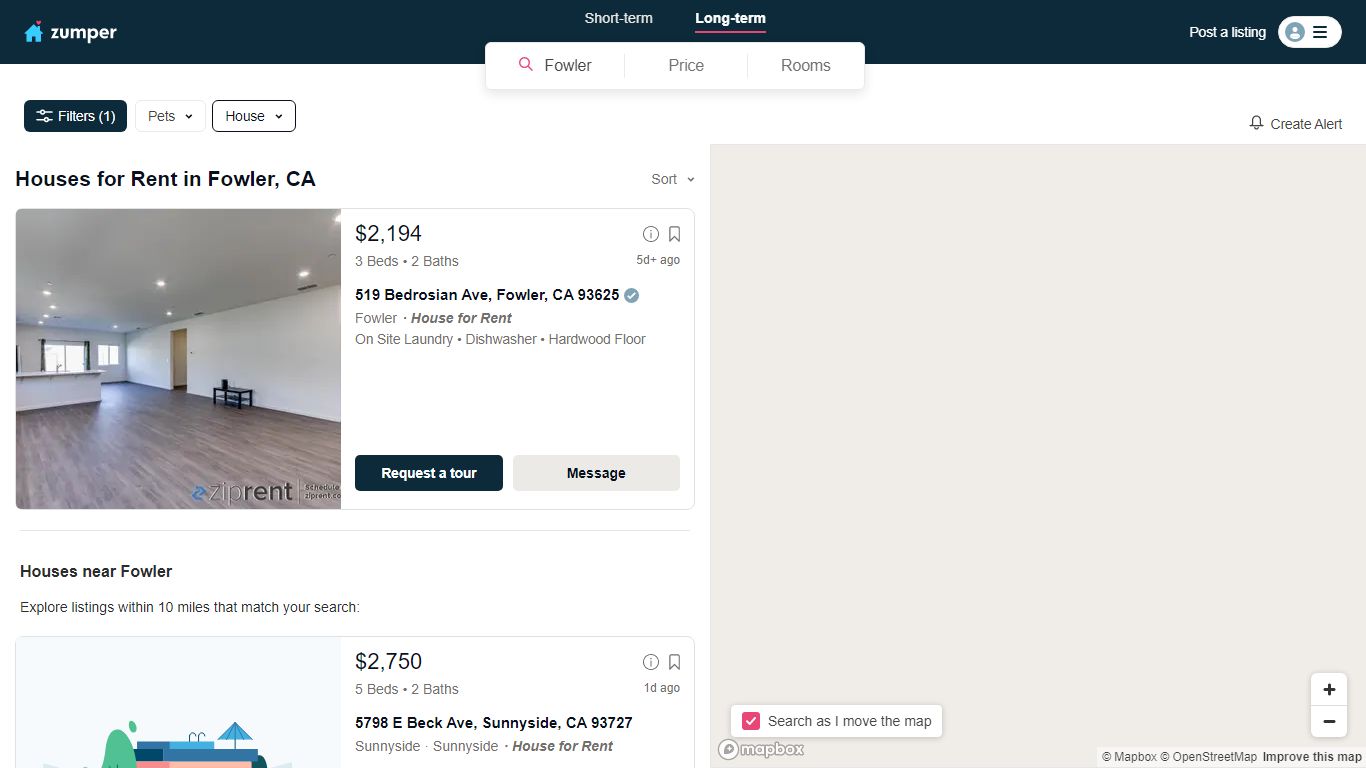Image resolution: width=1366 pixels, height=768 pixels.
Task: Open the Sort dropdown
Action: click(673, 179)
